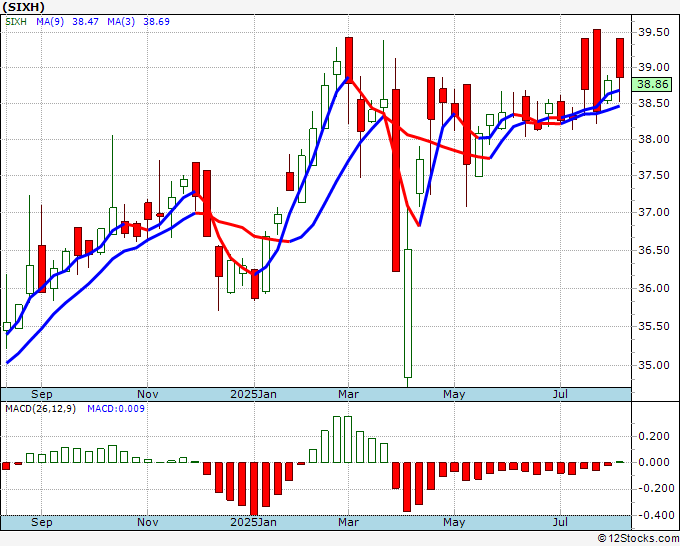Click the 39.00 price axis label
The height and width of the screenshot is (546, 680).
654,67
